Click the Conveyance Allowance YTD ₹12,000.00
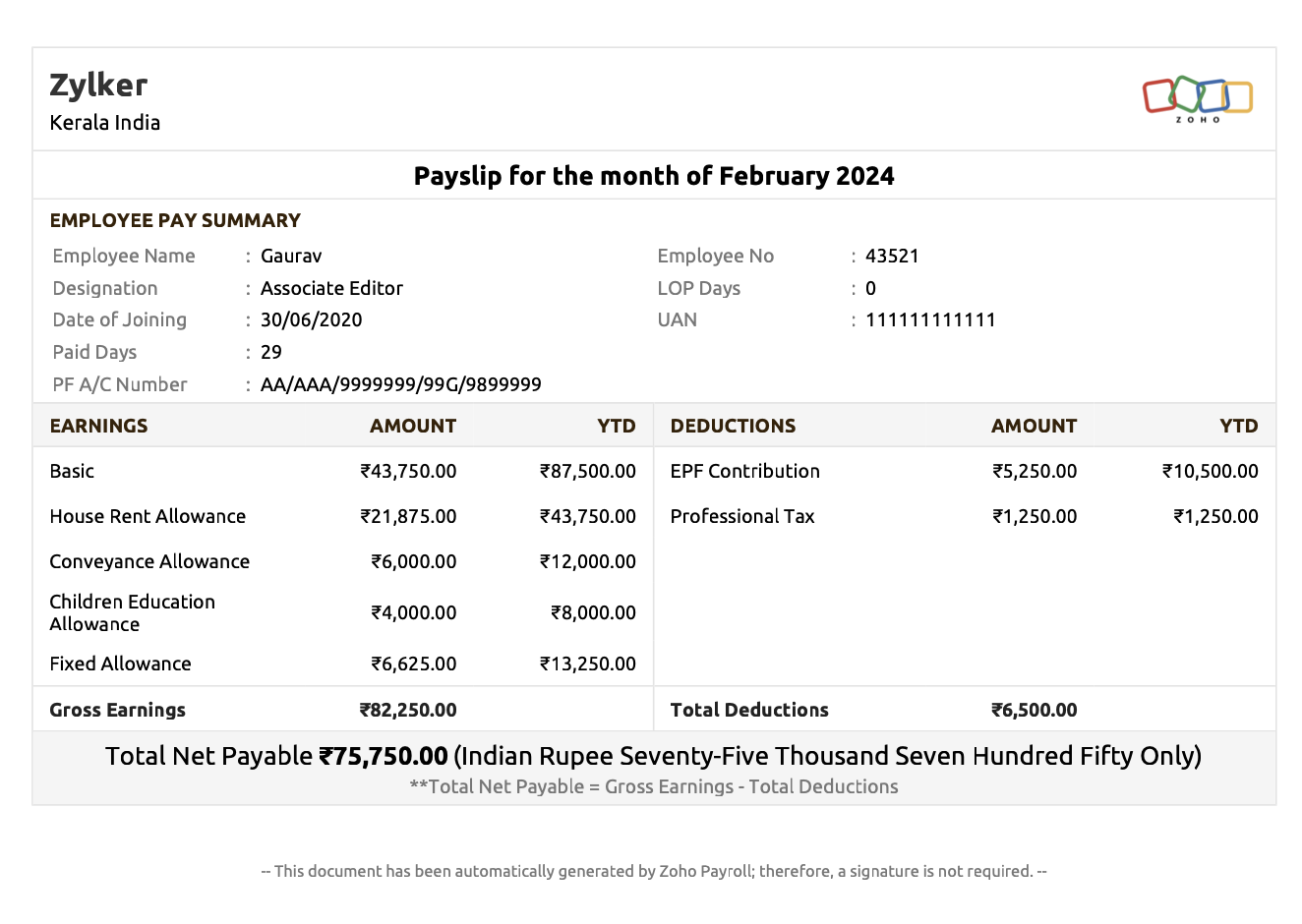Viewport: 1302px width, 924px height. (x=587, y=561)
